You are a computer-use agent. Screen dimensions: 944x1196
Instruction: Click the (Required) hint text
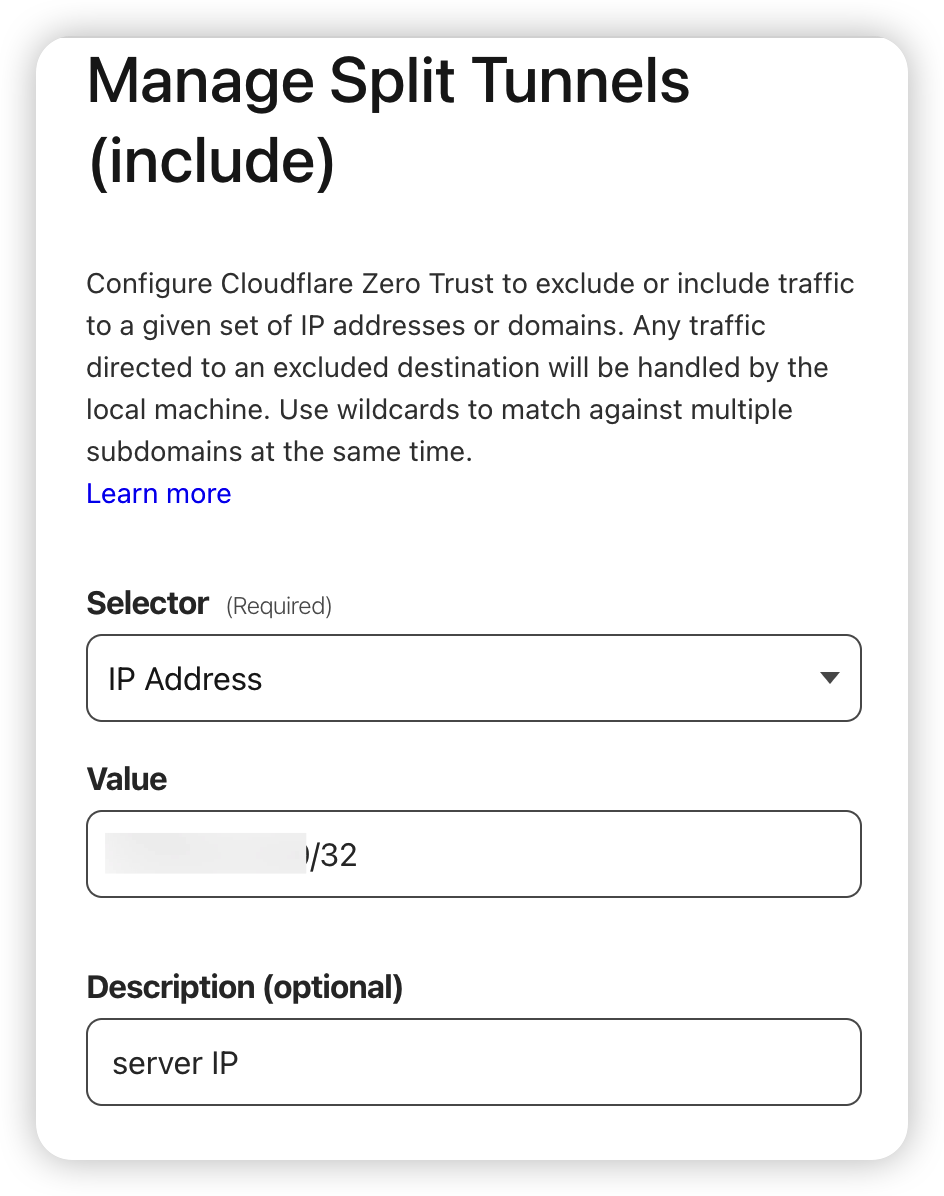pyautogui.click(x=279, y=606)
